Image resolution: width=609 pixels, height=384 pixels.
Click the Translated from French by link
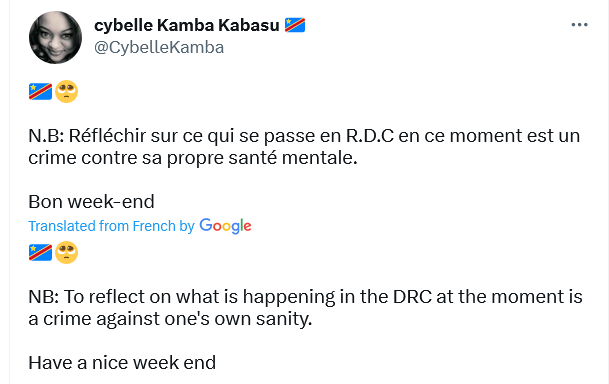(x=111, y=226)
